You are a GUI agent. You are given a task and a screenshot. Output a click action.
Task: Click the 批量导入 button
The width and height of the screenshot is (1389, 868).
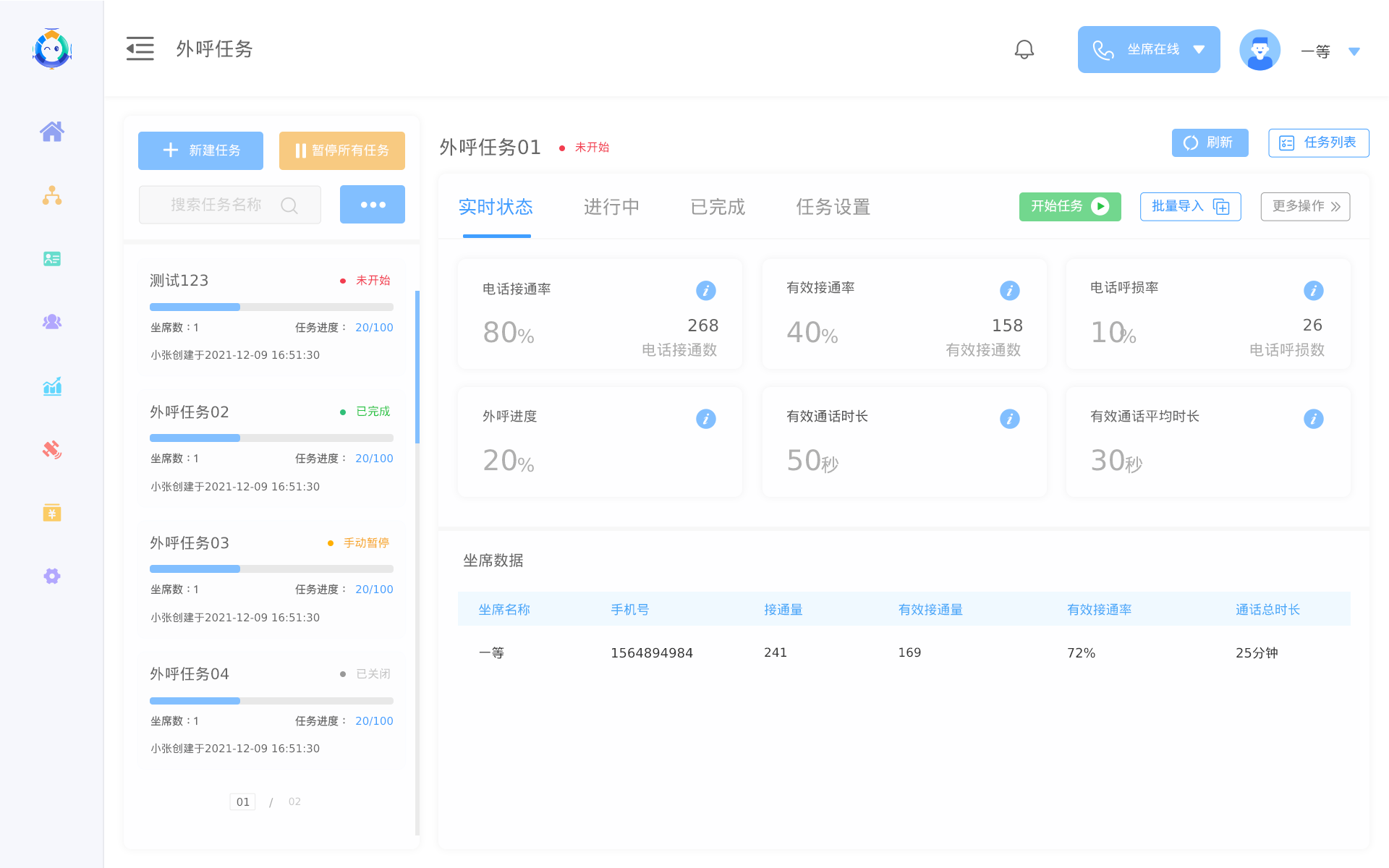(x=1190, y=206)
